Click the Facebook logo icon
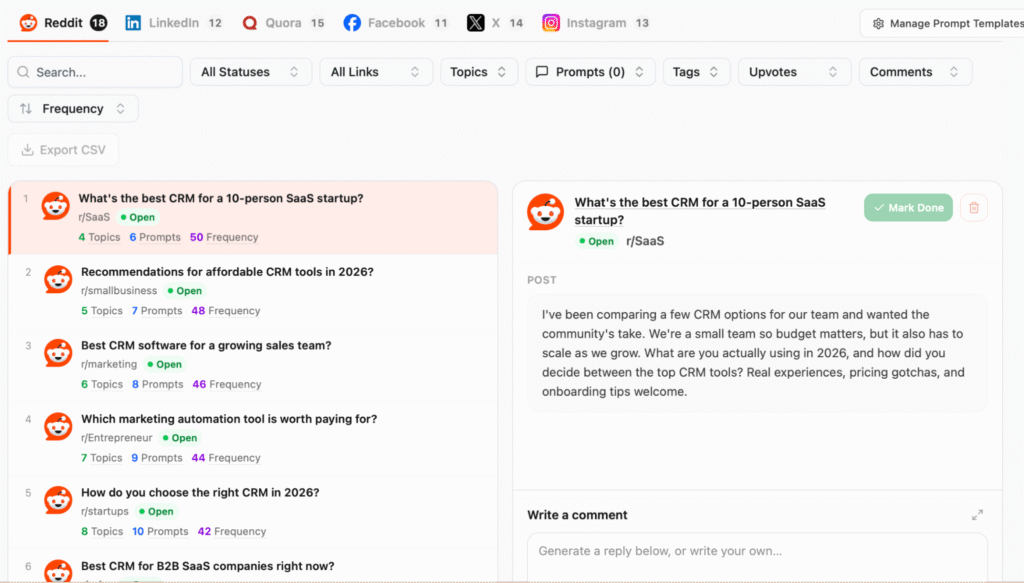The width and height of the screenshot is (1024, 583). point(352,23)
